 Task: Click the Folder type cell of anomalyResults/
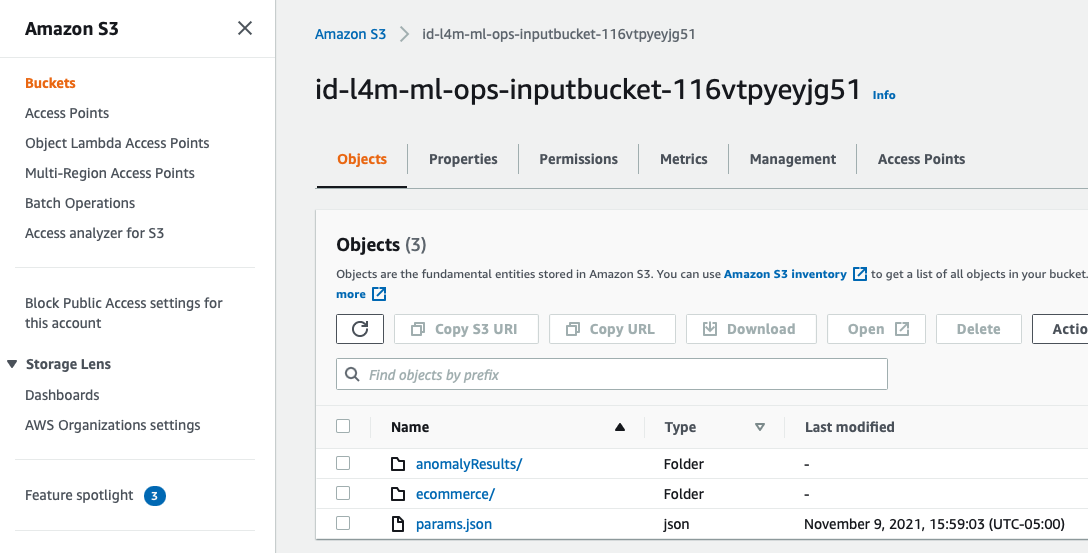pos(683,464)
